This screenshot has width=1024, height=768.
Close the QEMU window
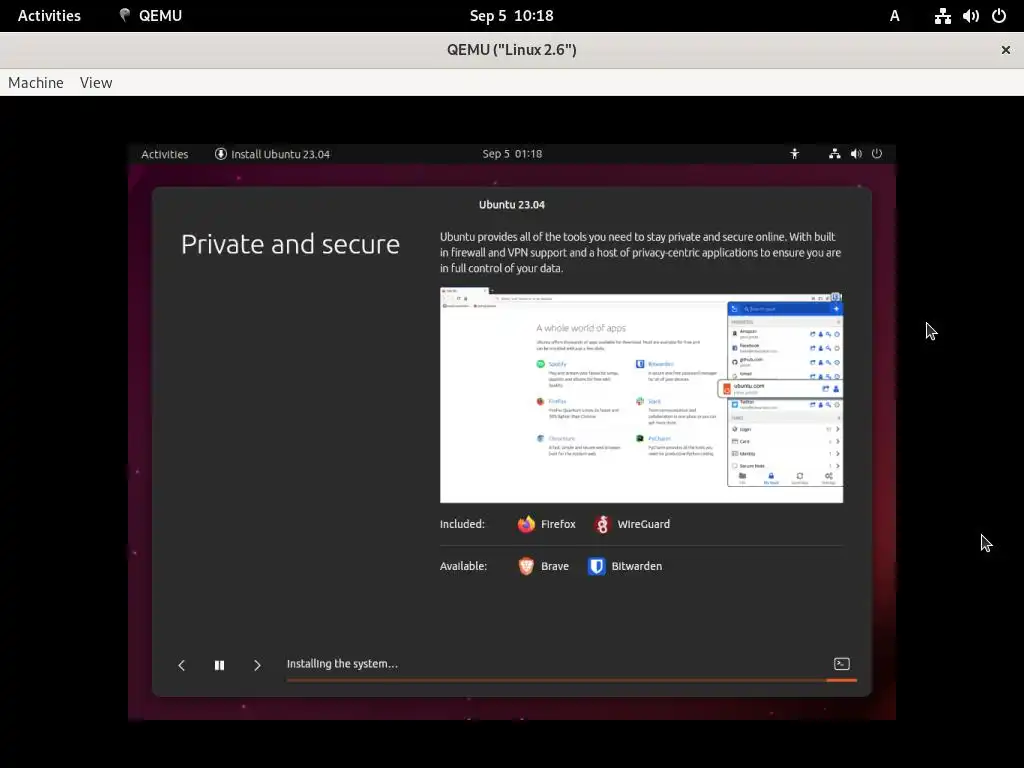pyautogui.click(x=1006, y=50)
